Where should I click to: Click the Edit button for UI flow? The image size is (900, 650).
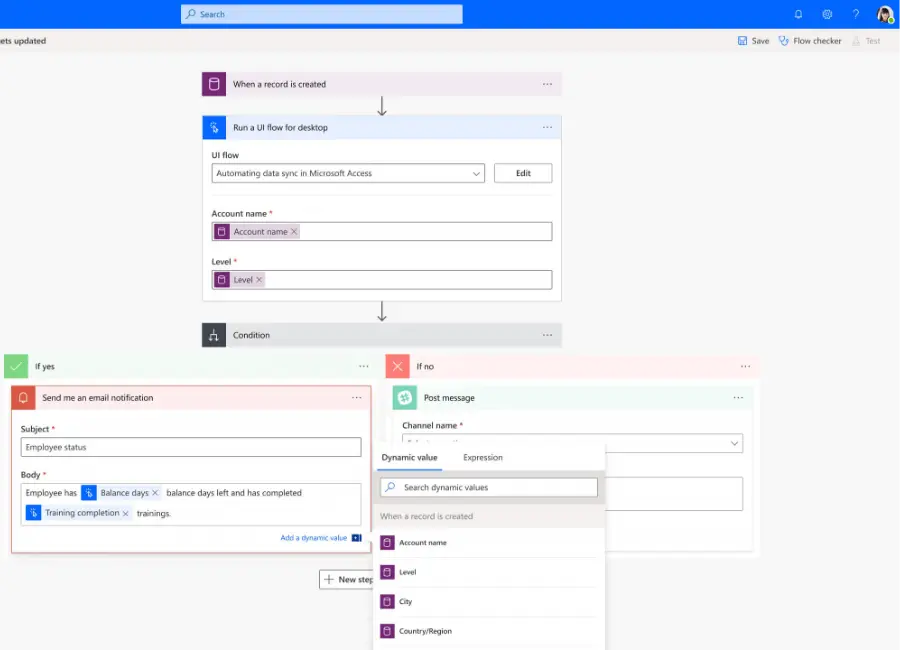click(523, 173)
